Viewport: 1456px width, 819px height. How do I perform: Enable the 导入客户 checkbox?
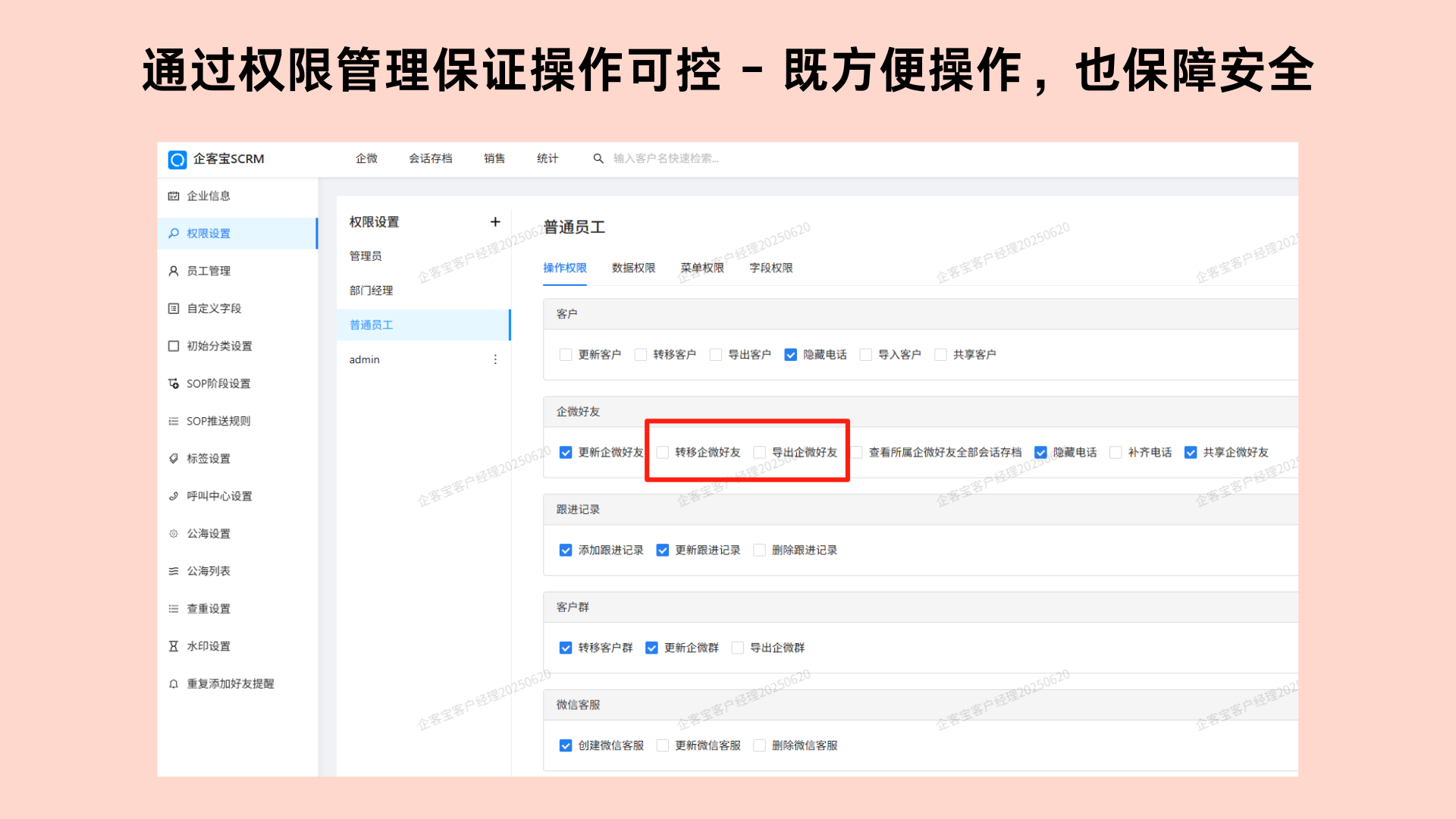[866, 355]
